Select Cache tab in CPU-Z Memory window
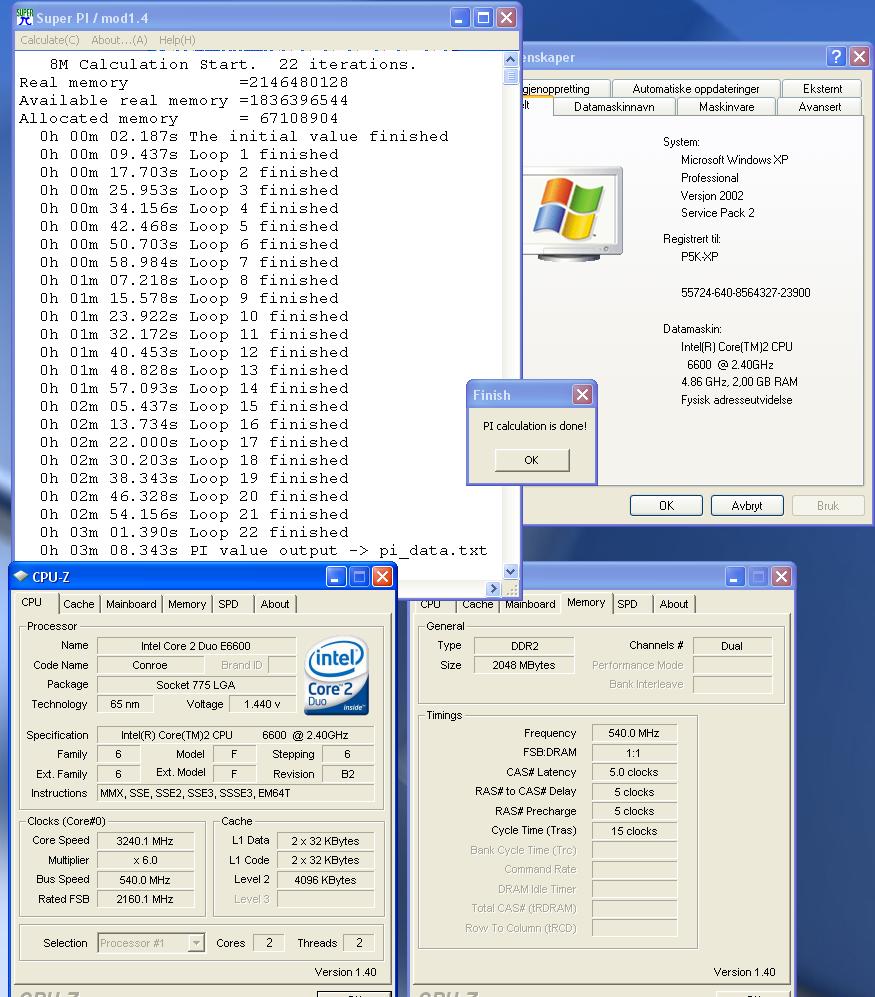Screen dimensions: 875x997 [x=478, y=604]
